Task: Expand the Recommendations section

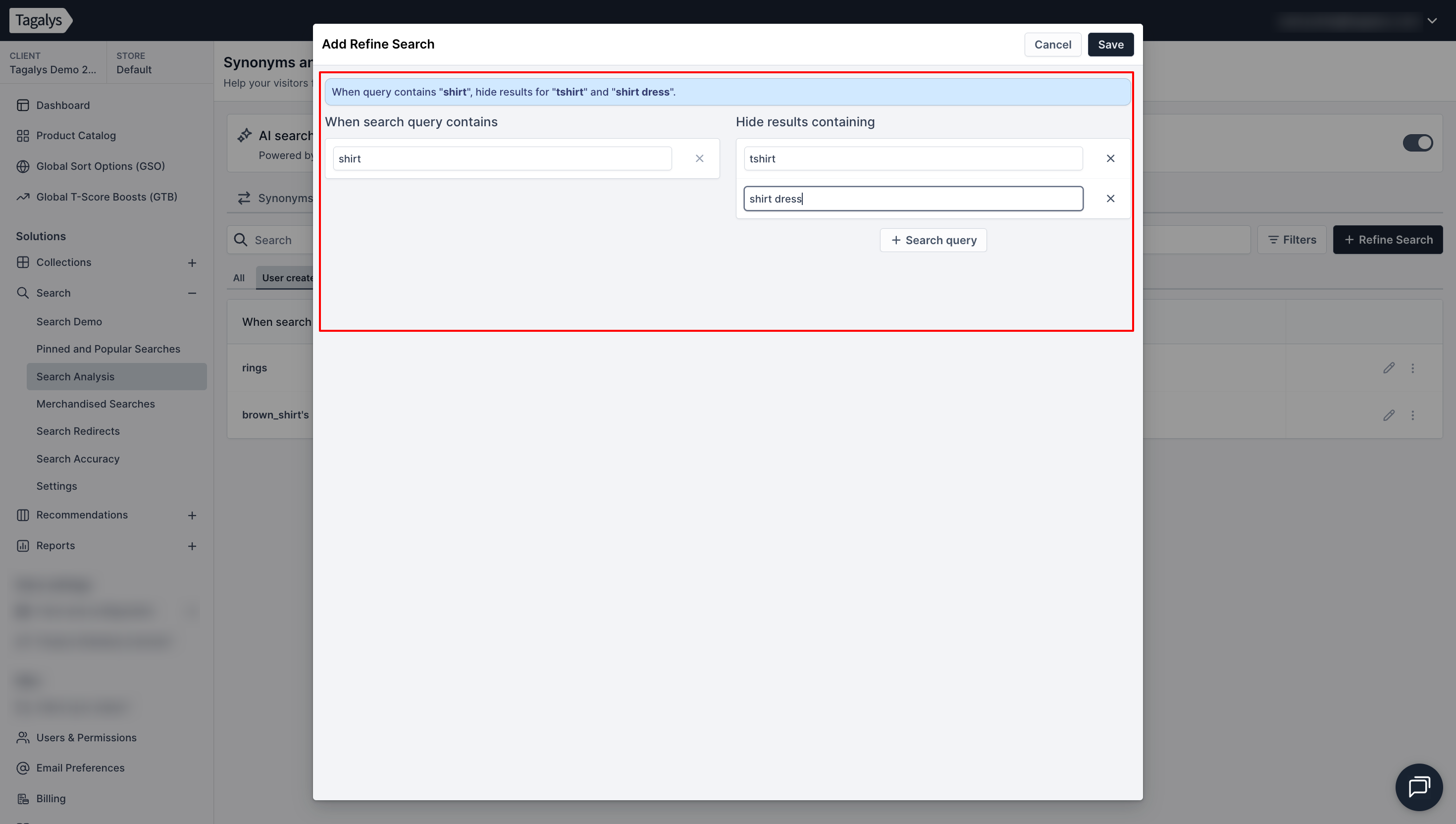Action: [192, 515]
